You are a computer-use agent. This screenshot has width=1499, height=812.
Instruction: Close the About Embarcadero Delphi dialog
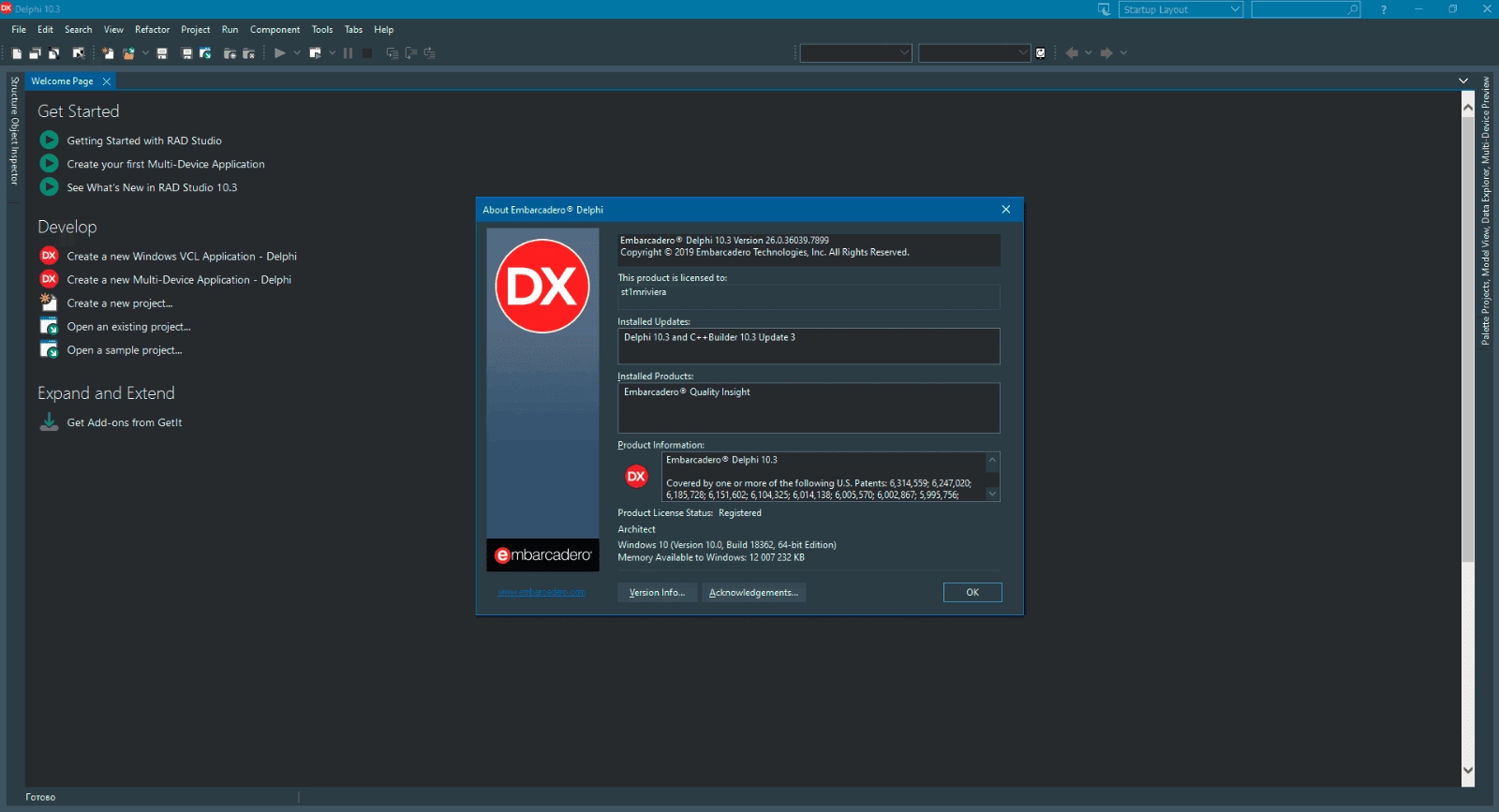(1005, 210)
